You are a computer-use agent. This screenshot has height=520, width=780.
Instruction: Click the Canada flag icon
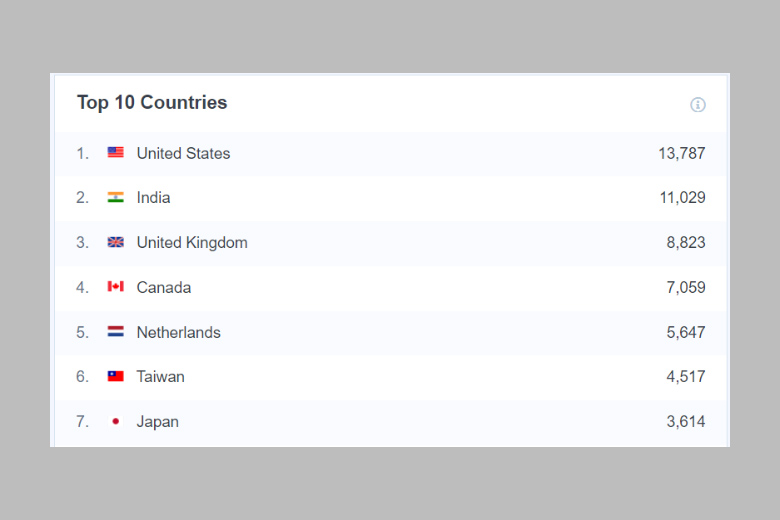point(116,287)
